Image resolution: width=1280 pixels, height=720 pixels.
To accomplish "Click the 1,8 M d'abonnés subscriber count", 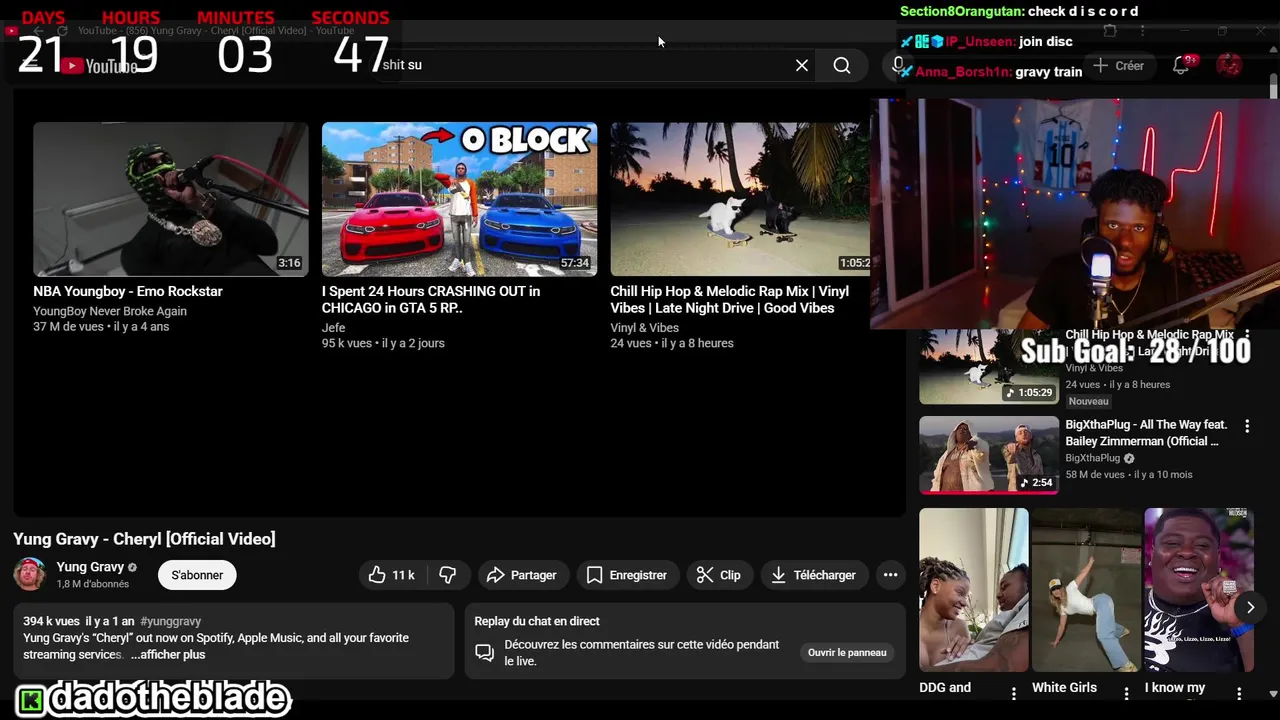I will [x=93, y=584].
